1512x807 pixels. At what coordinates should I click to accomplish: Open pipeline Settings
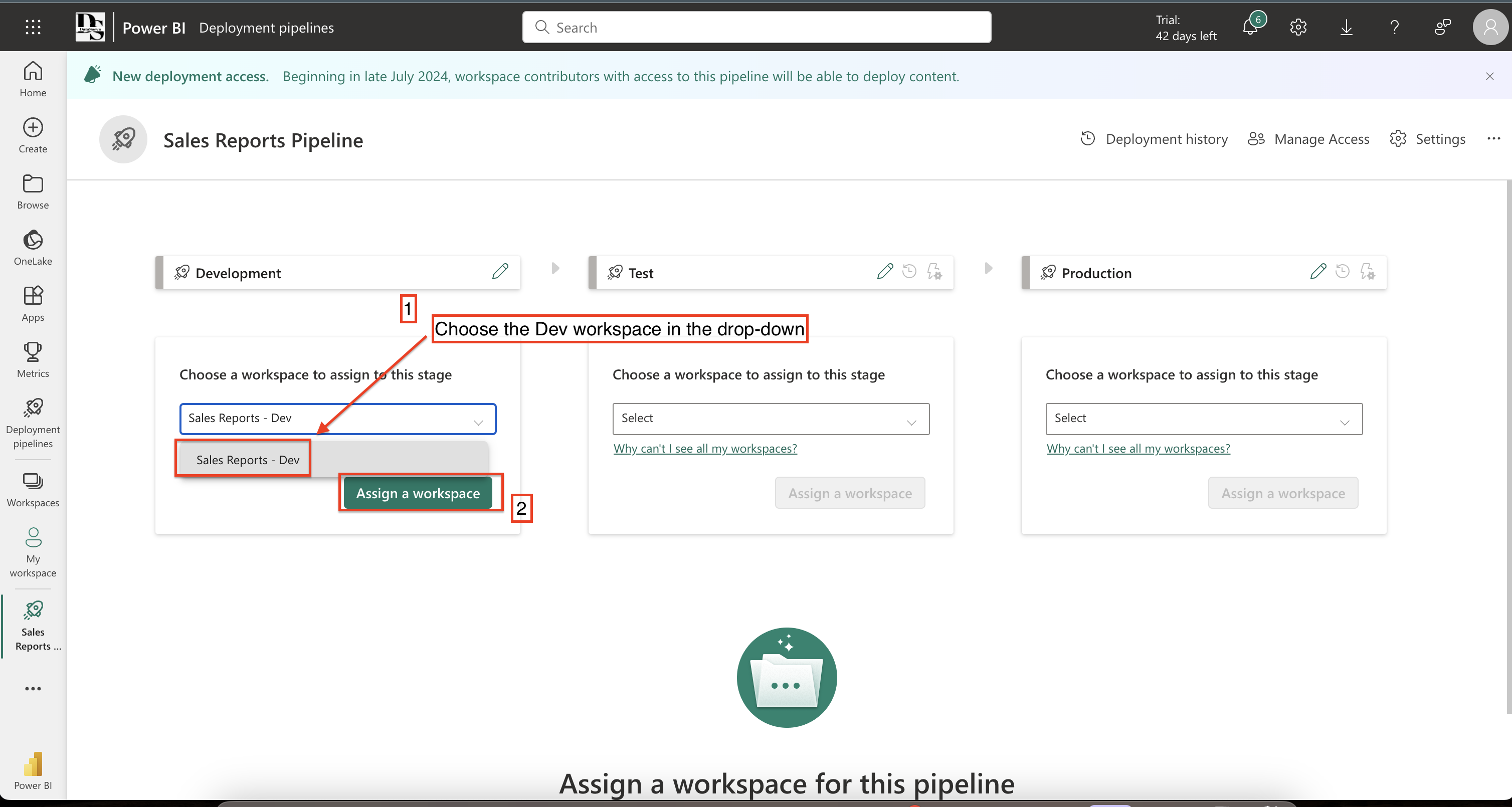(1427, 139)
